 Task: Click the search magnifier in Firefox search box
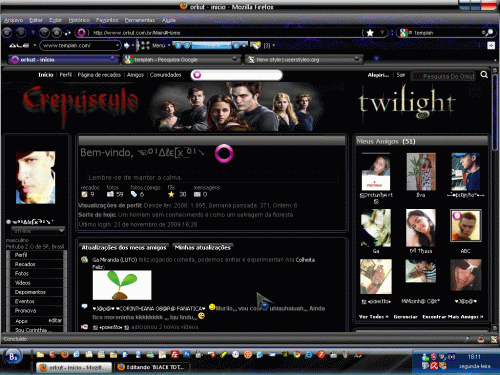489,32
